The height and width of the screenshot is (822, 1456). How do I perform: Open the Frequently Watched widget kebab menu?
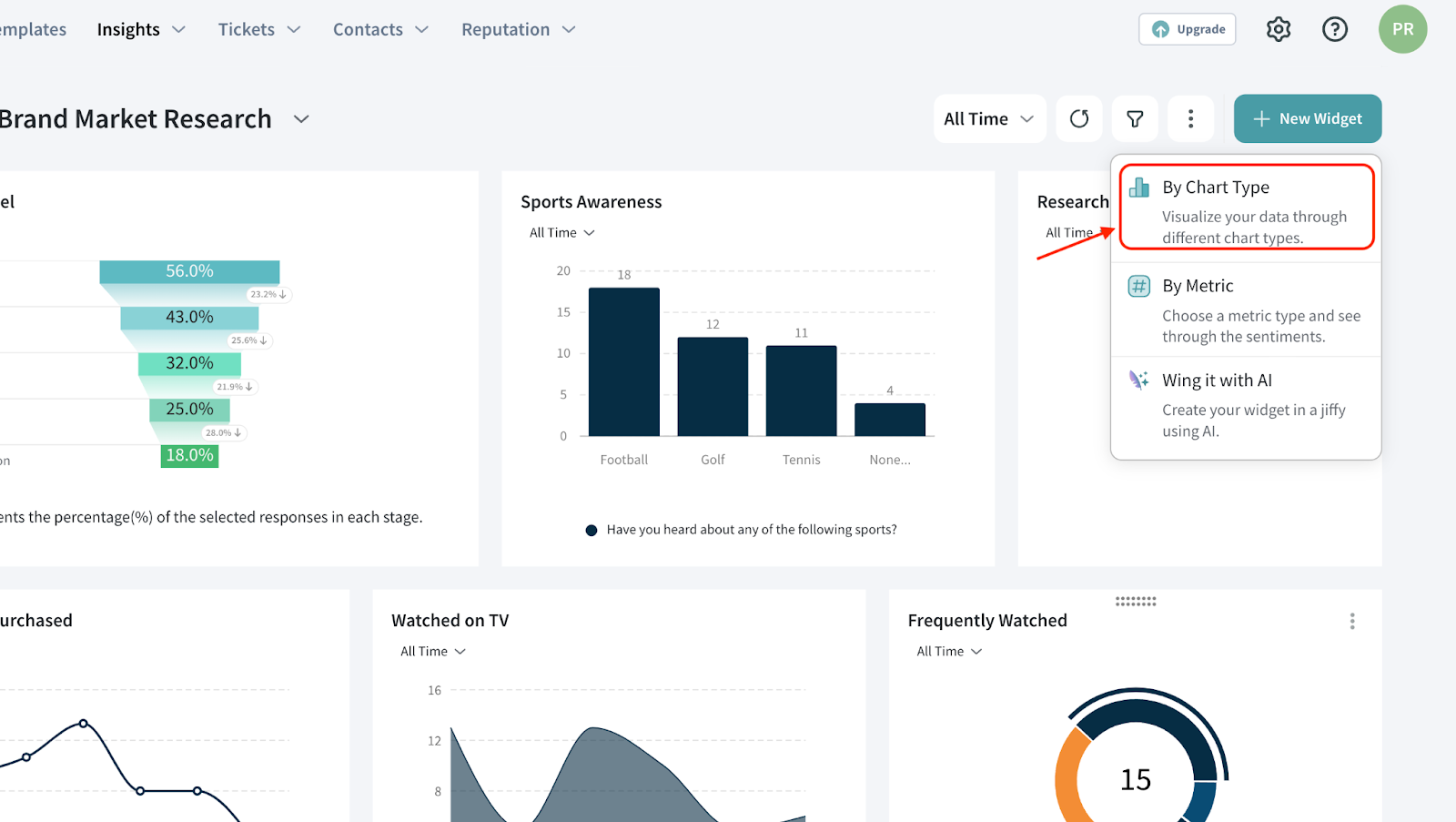[x=1352, y=621]
